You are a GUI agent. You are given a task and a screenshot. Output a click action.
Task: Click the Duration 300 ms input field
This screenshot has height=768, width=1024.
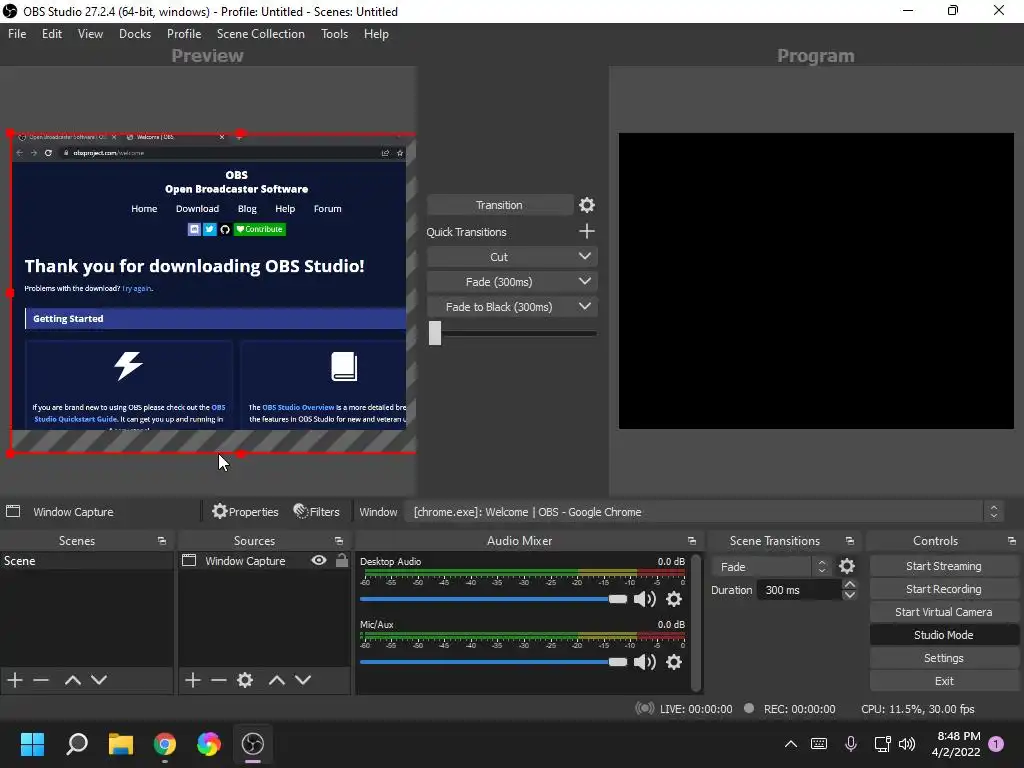coord(799,590)
